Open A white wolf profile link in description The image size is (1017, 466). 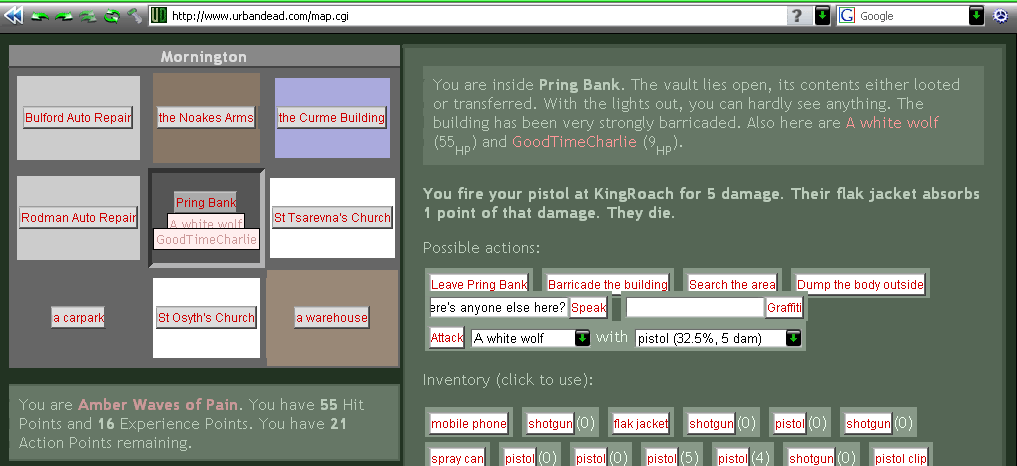click(x=892, y=123)
